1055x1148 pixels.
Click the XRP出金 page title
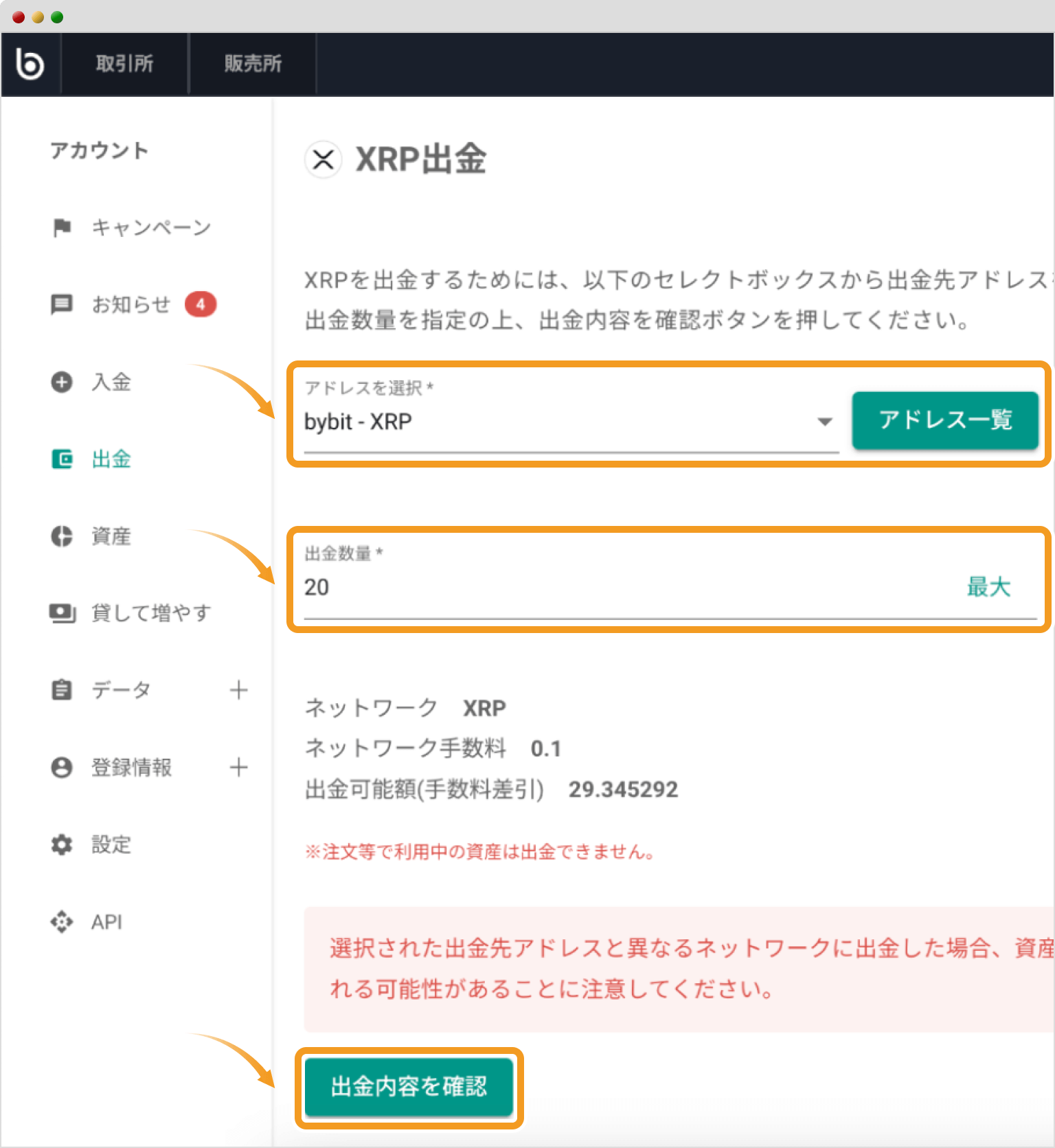click(x=421, y=159)
